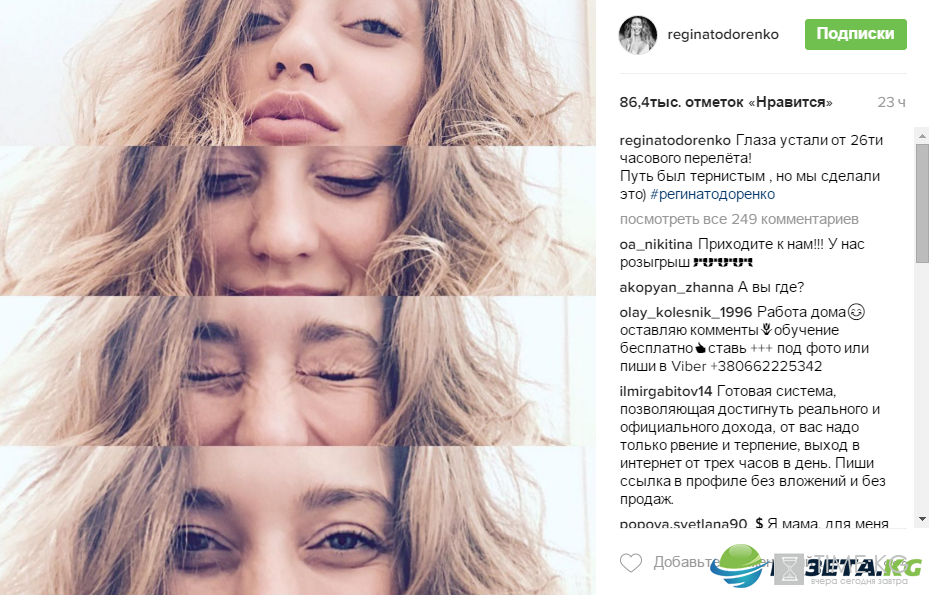
Task: Click the comments scrollbar up arrow
Action: pos(922,136)
